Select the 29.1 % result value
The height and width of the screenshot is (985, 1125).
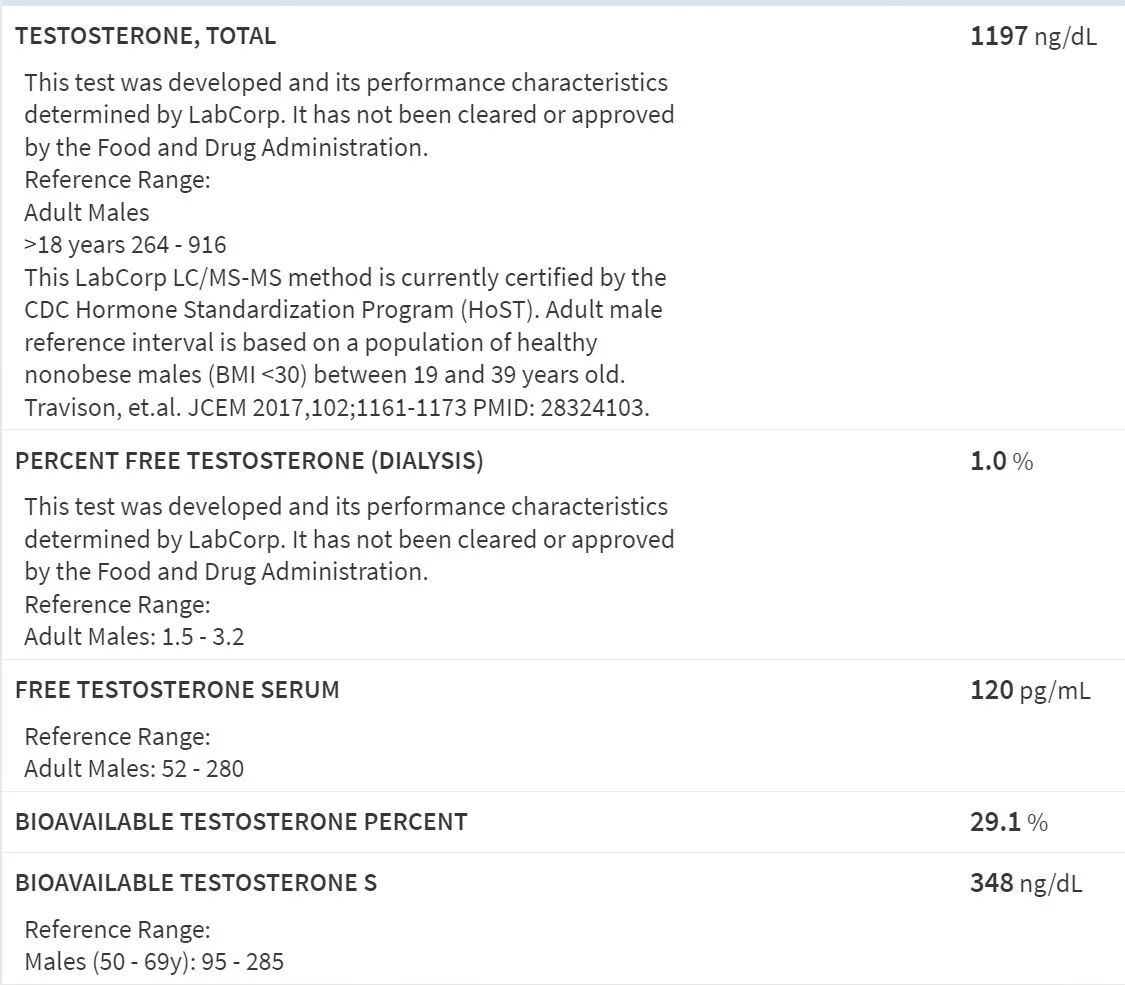coord(1009,821)
